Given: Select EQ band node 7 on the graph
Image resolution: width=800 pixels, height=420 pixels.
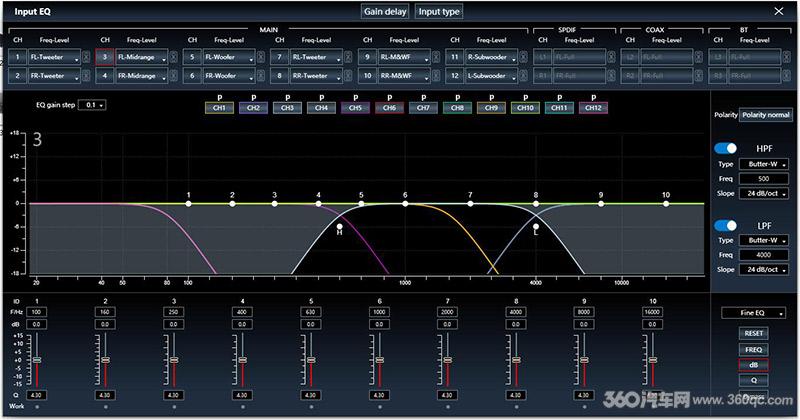Looking at the screenshot, I should pos(470,204).
